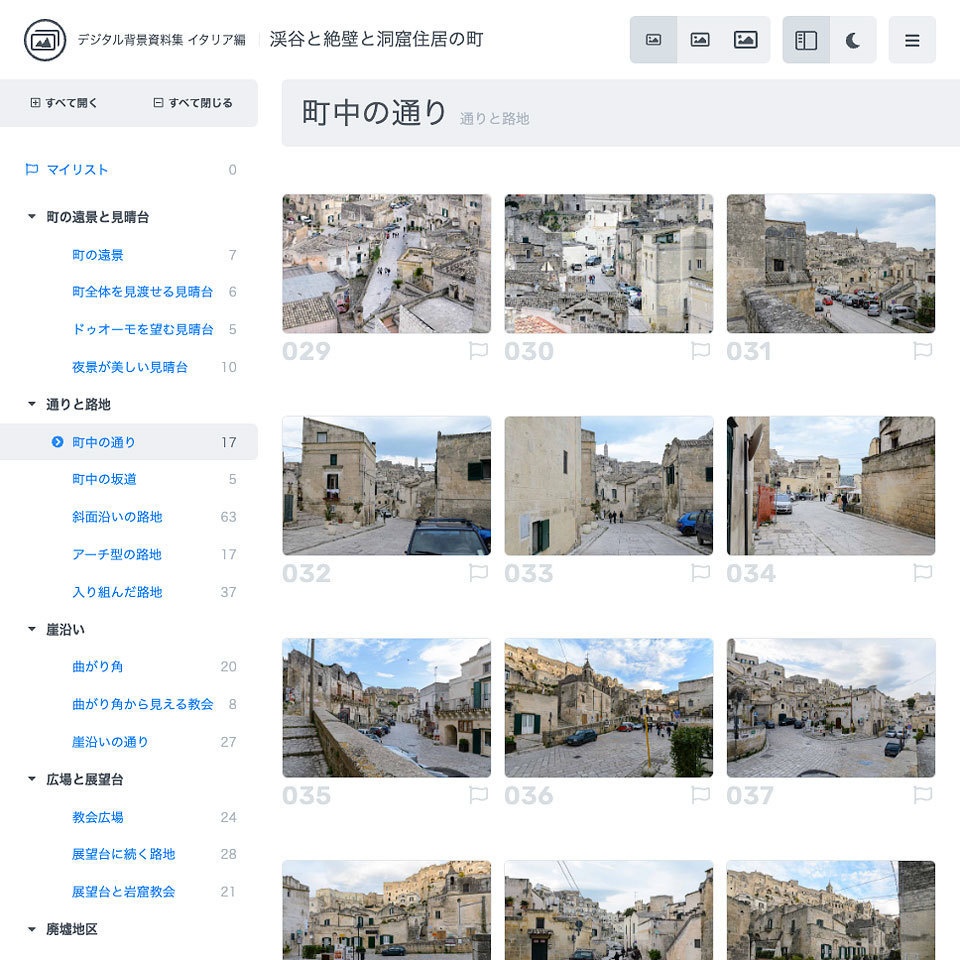Open thumbnail 035 showing the stone wall street
The width and height of the screenshot is (960, 960).
click(386, 707)
